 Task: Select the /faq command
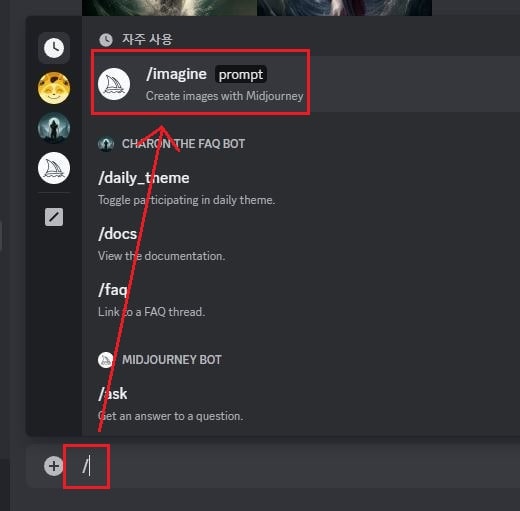coord(113,290)
